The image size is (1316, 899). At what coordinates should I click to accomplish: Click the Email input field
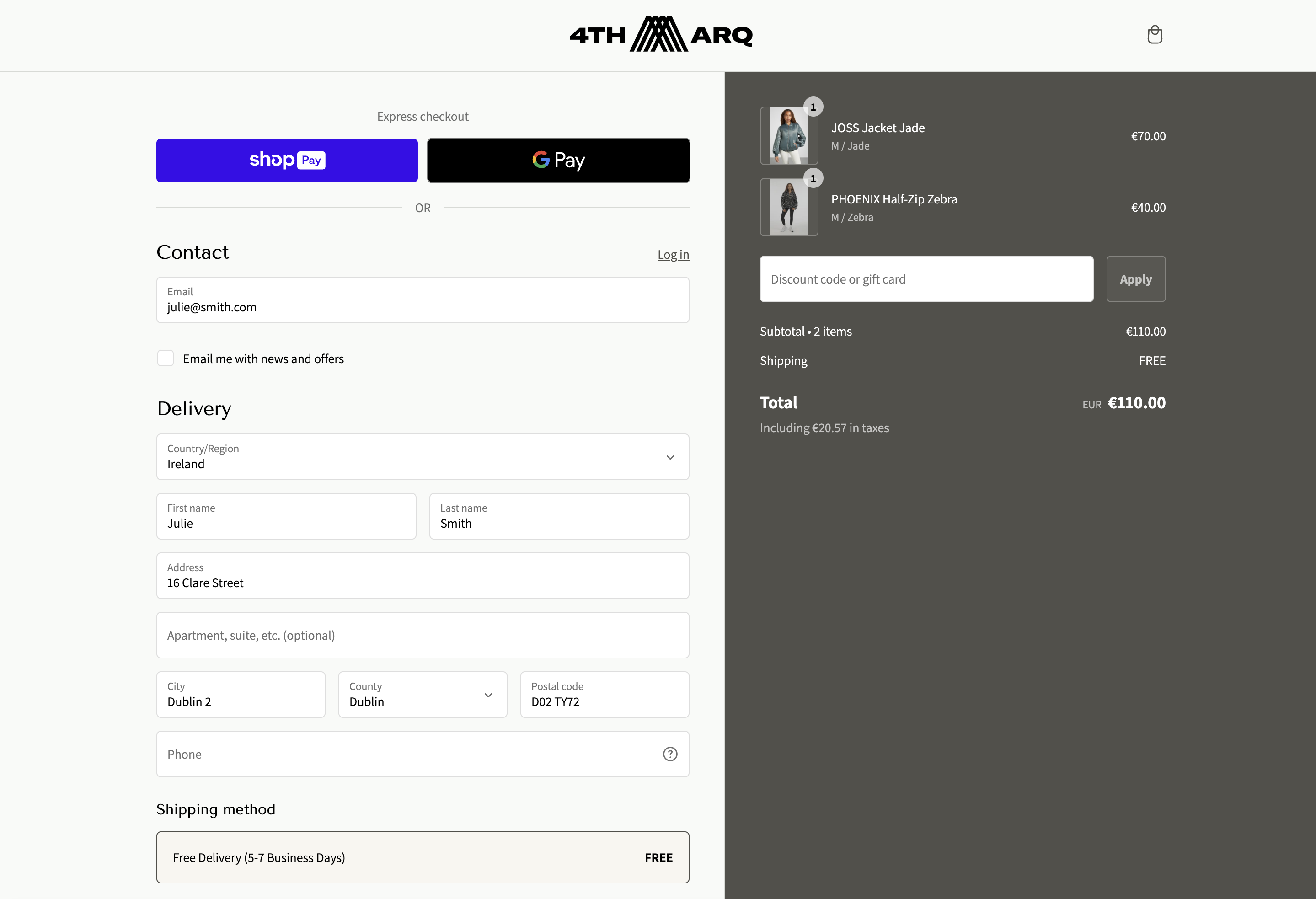click(x=423, y=300)
